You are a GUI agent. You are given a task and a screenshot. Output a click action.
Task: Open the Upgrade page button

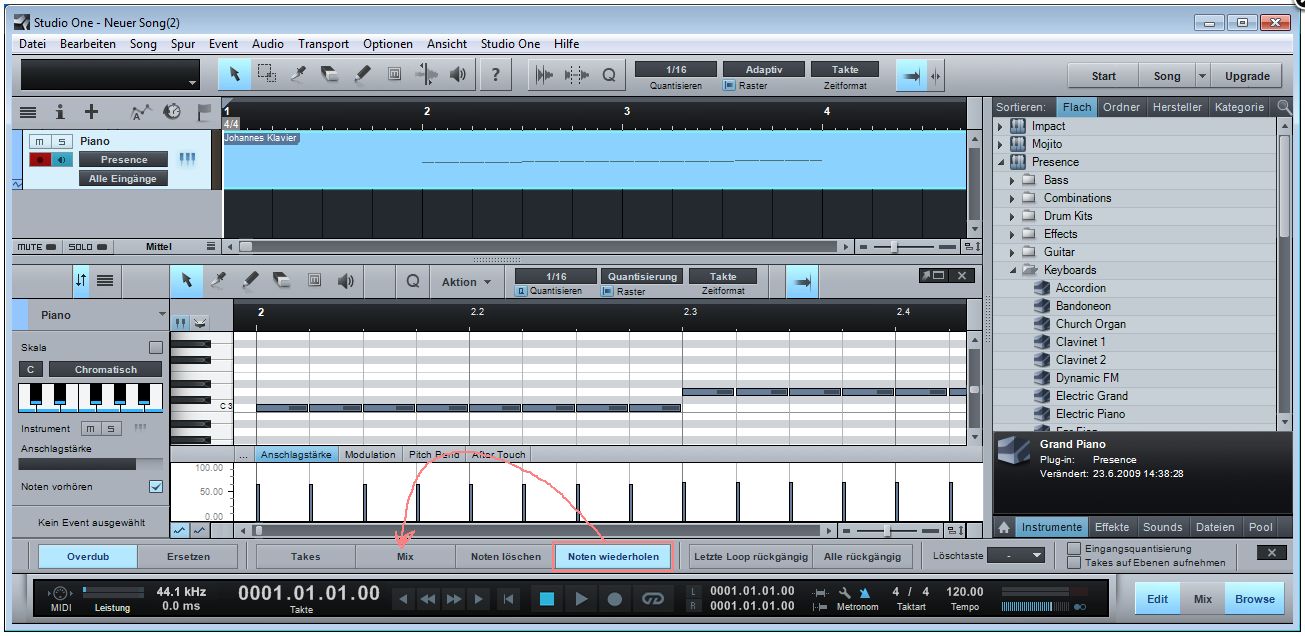pyautogui.click(x=1247, y=76)
